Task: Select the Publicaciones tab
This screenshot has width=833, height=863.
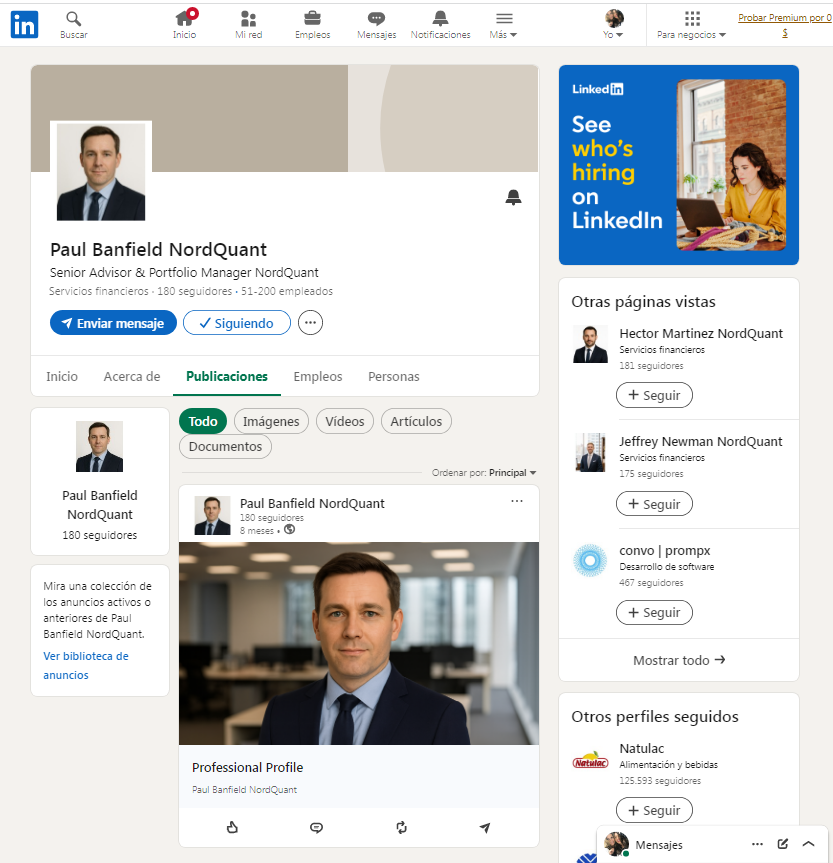Action: [x=227, y=376]
